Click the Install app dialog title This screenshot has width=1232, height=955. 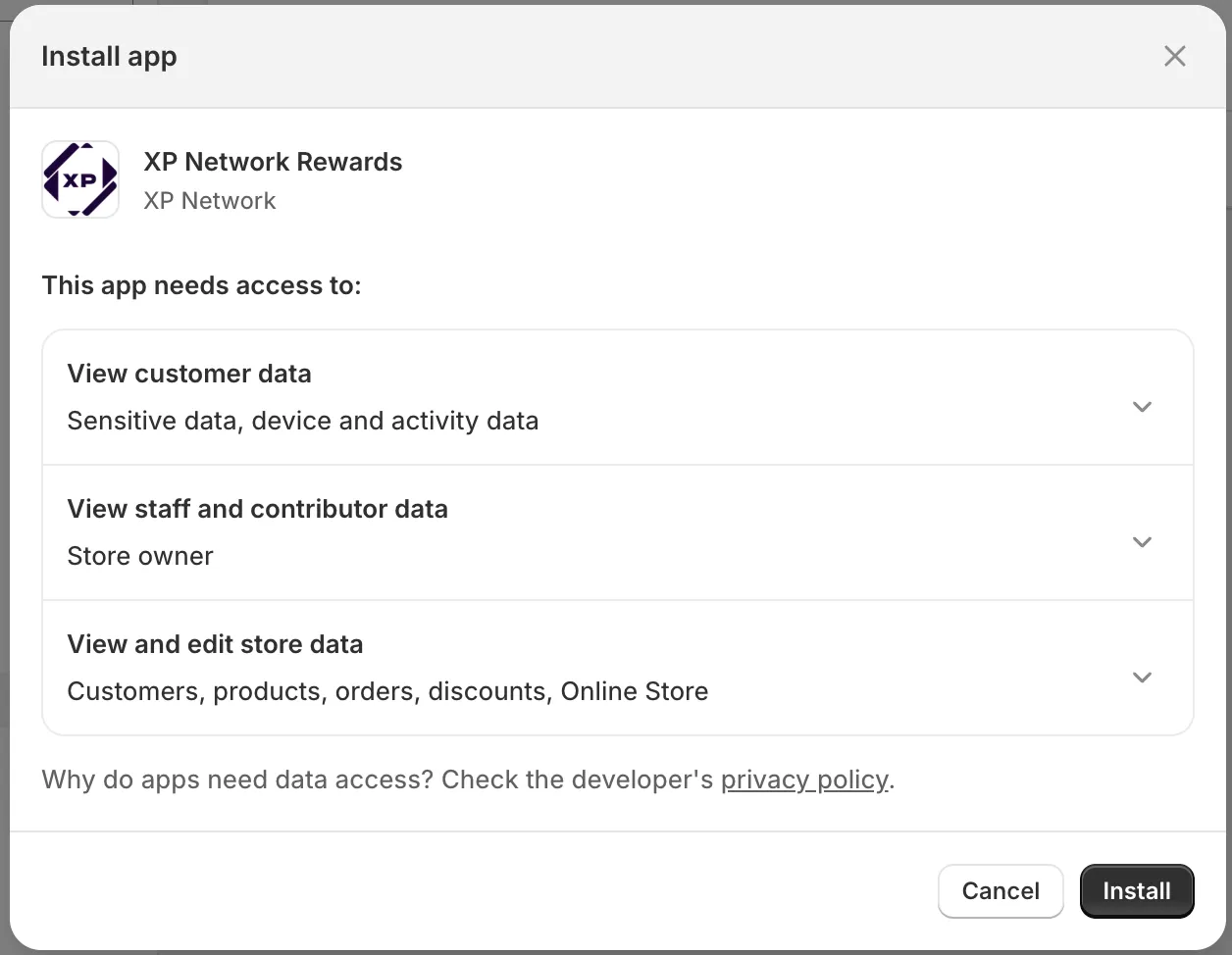tap(109, 56)
